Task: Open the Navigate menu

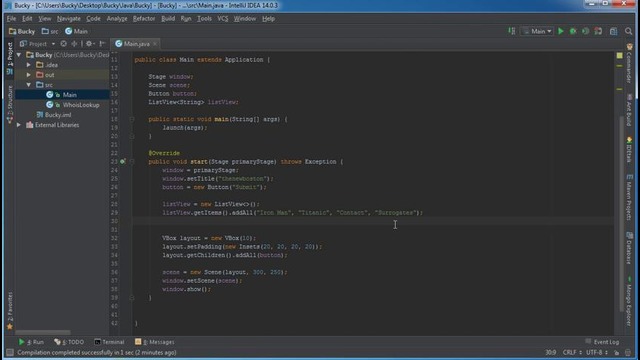Action: (69, 19)
